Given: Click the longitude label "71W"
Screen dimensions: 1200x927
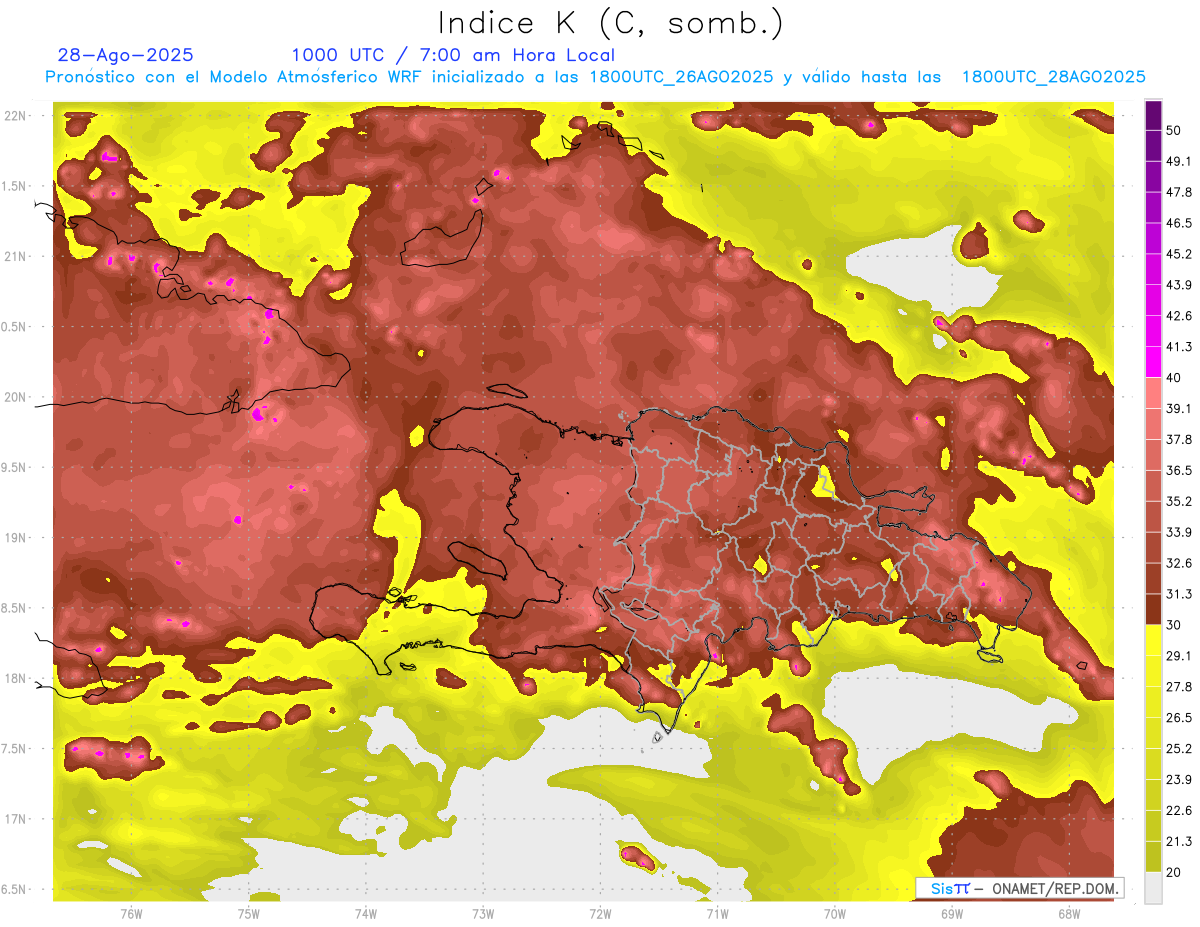Looking at the screenshot, I should point(717,913).
